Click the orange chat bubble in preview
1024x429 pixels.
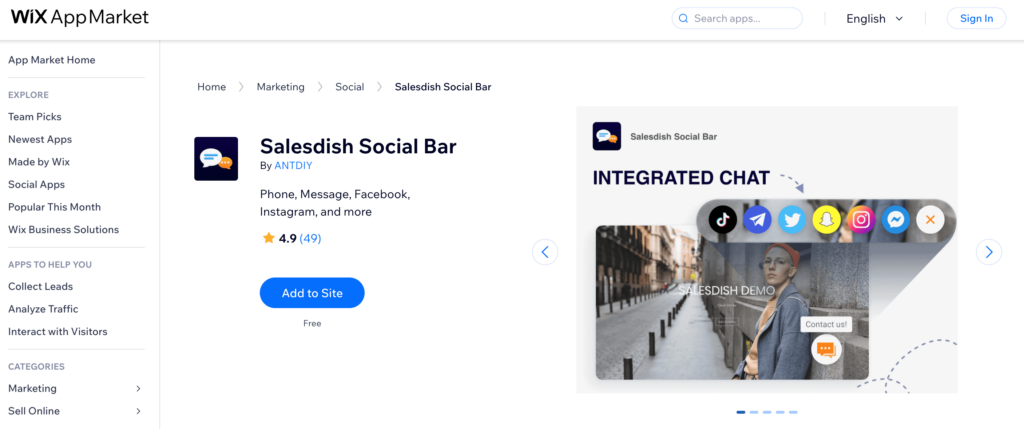tap(827, 349)
